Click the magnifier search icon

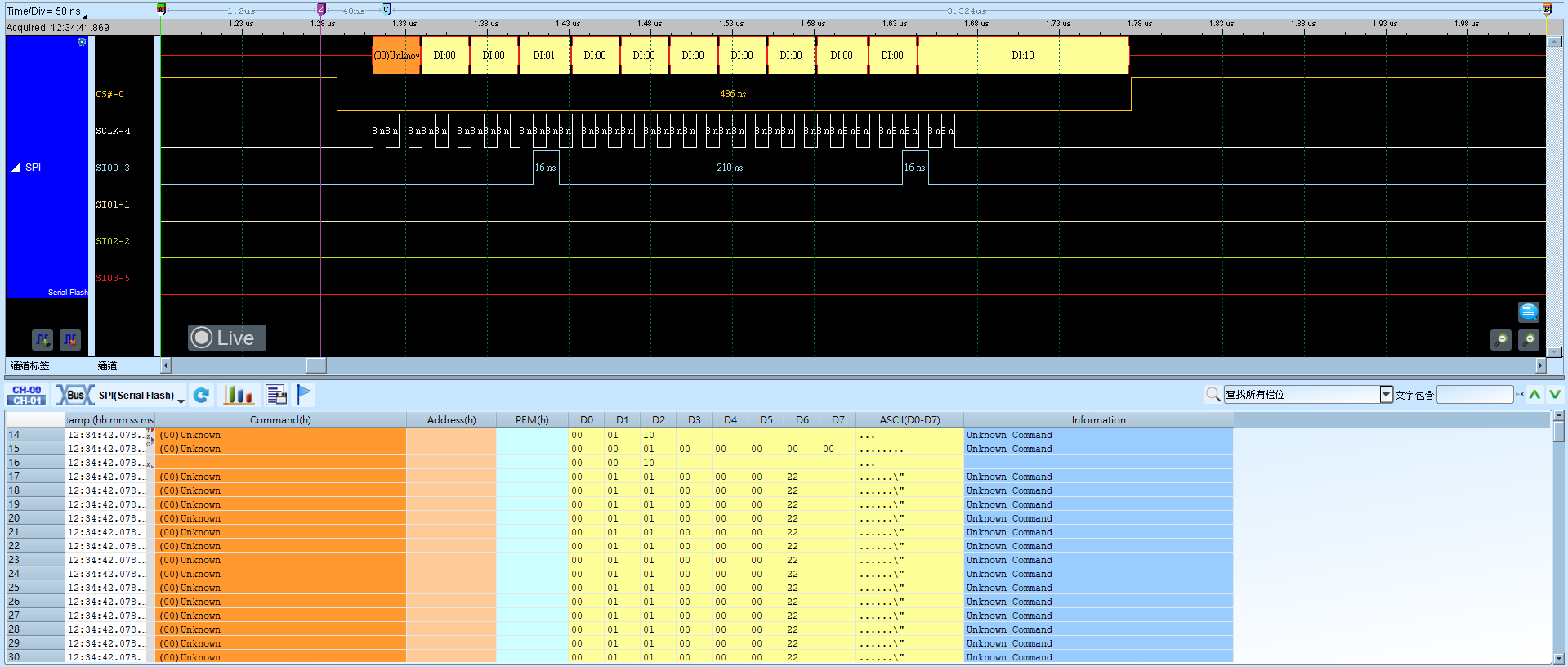1213,395
